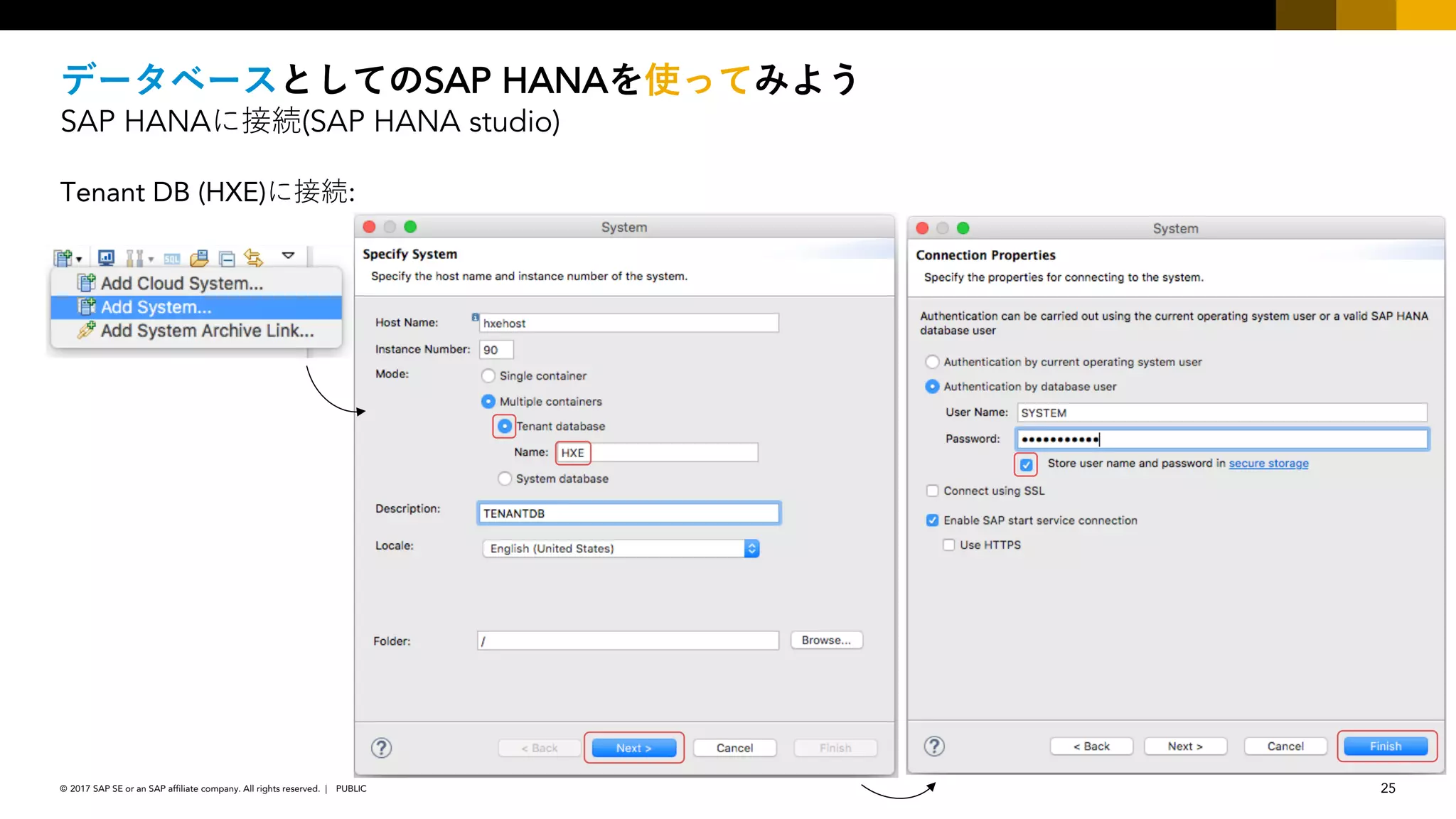Click the tools wrench toolbar icon

[134, 257]
